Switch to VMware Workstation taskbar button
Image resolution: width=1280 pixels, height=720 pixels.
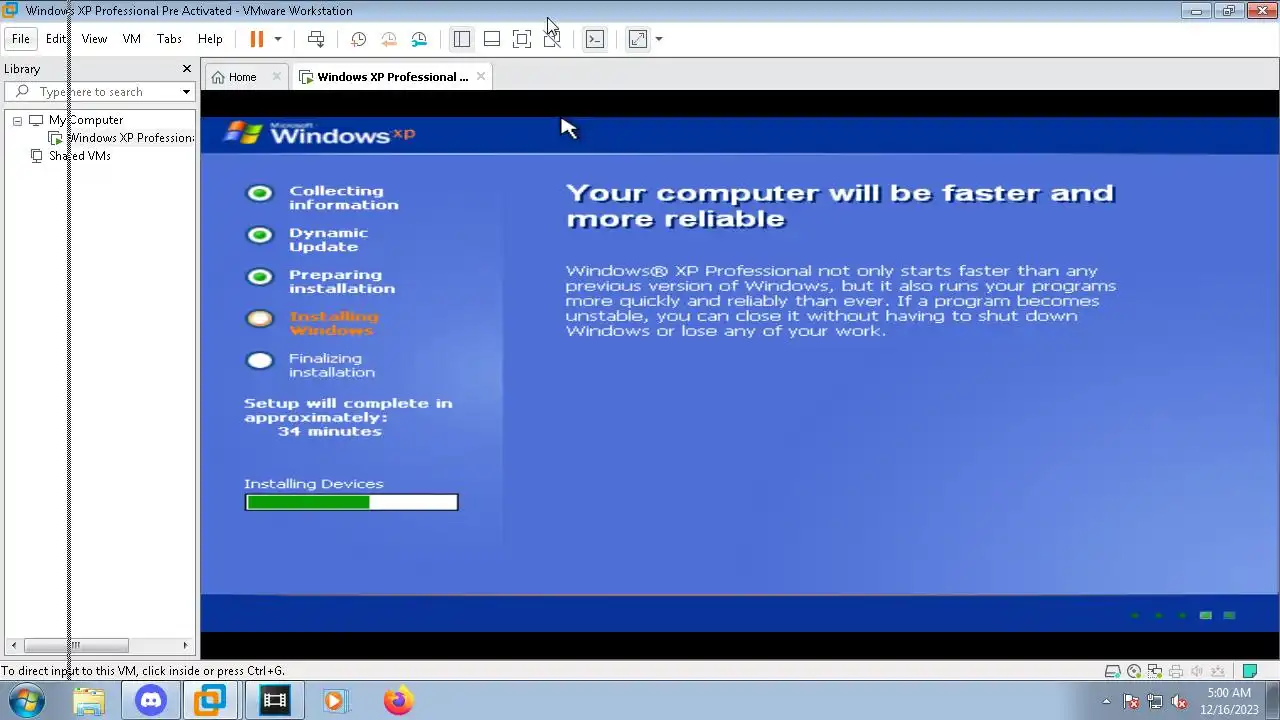coord(211,701)
